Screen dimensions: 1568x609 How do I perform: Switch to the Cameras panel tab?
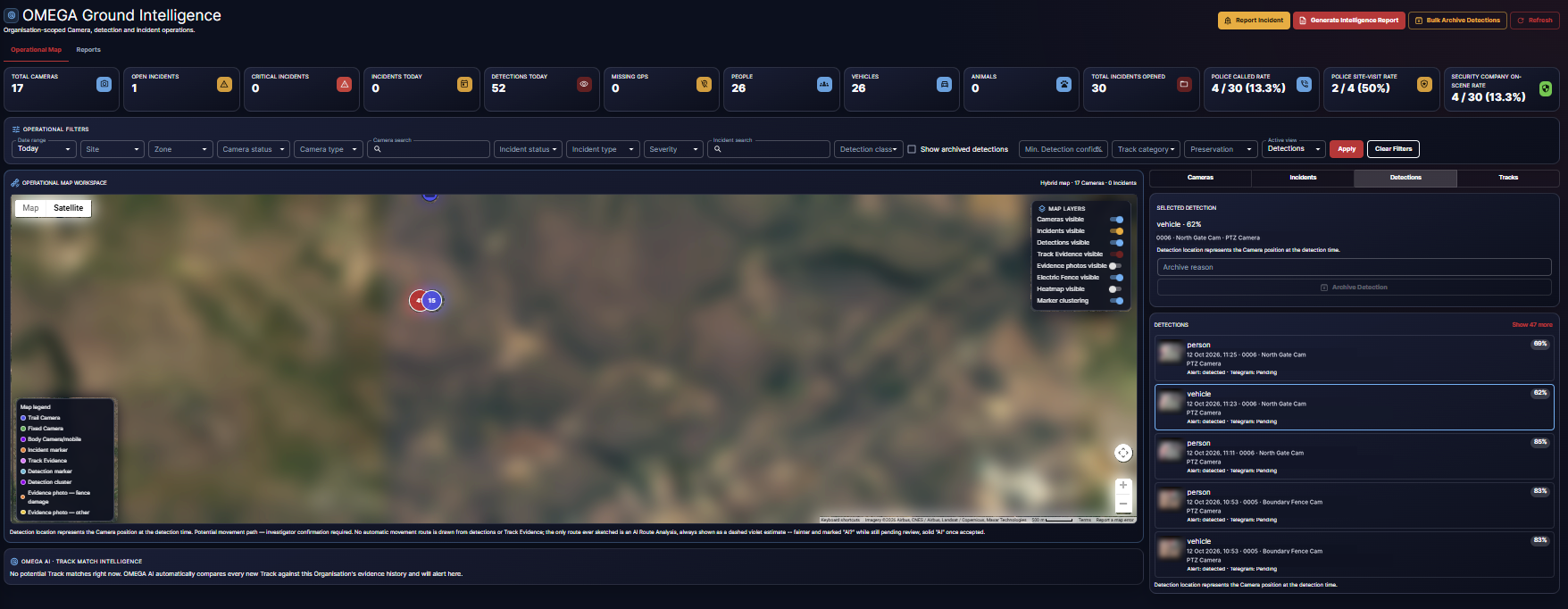(1200, 178)
